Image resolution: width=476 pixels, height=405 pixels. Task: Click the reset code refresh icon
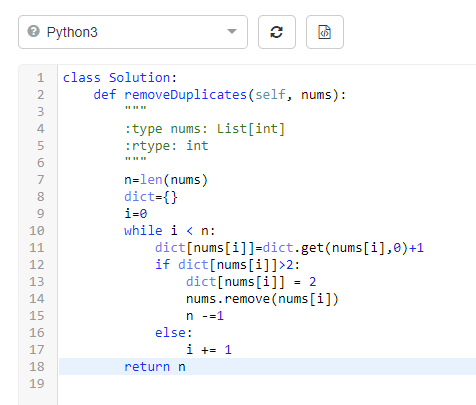click(x=277, y=32)
